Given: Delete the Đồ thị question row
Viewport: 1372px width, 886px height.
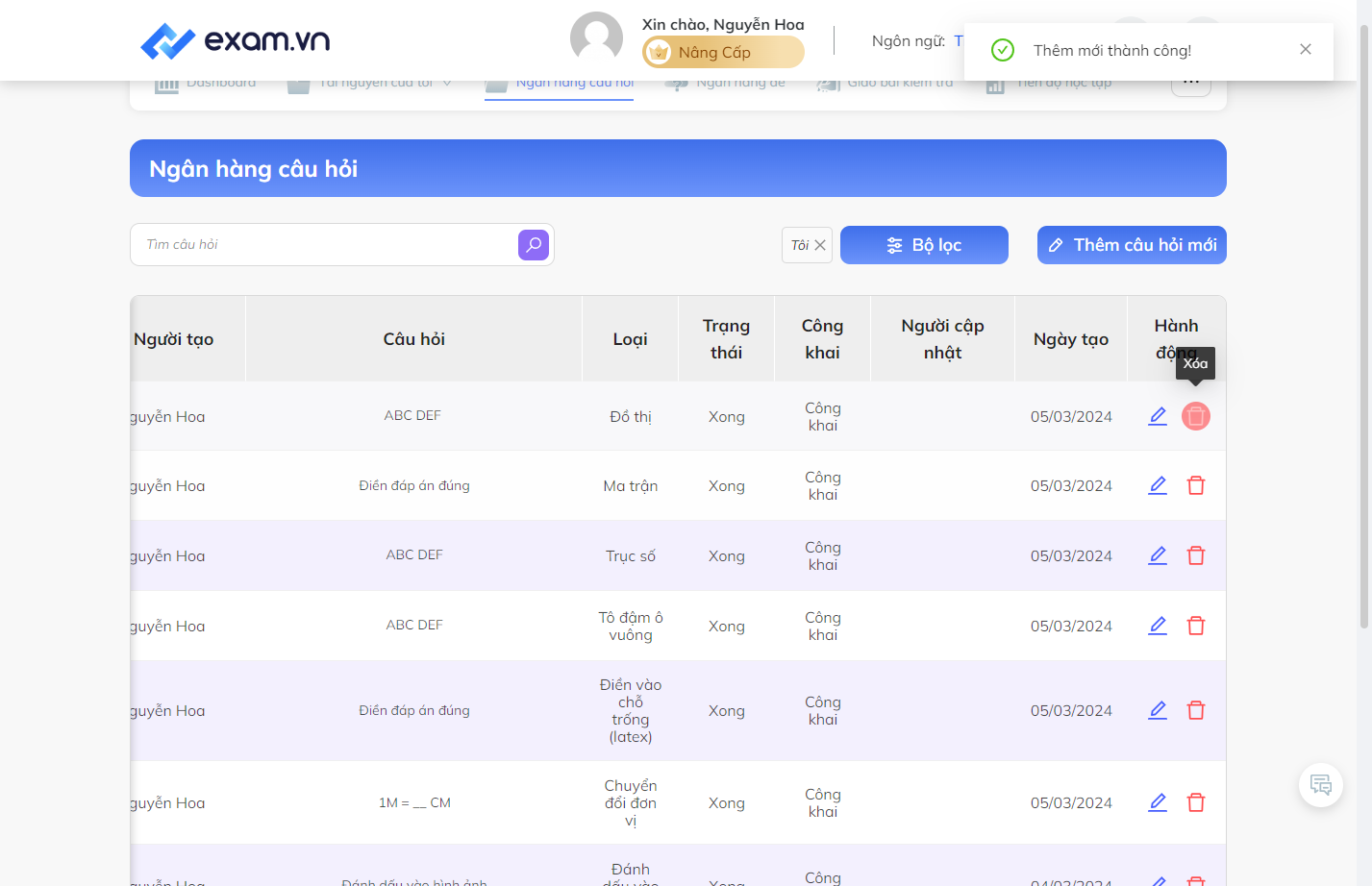Looking at the screenshot, I should [1196, 416].
